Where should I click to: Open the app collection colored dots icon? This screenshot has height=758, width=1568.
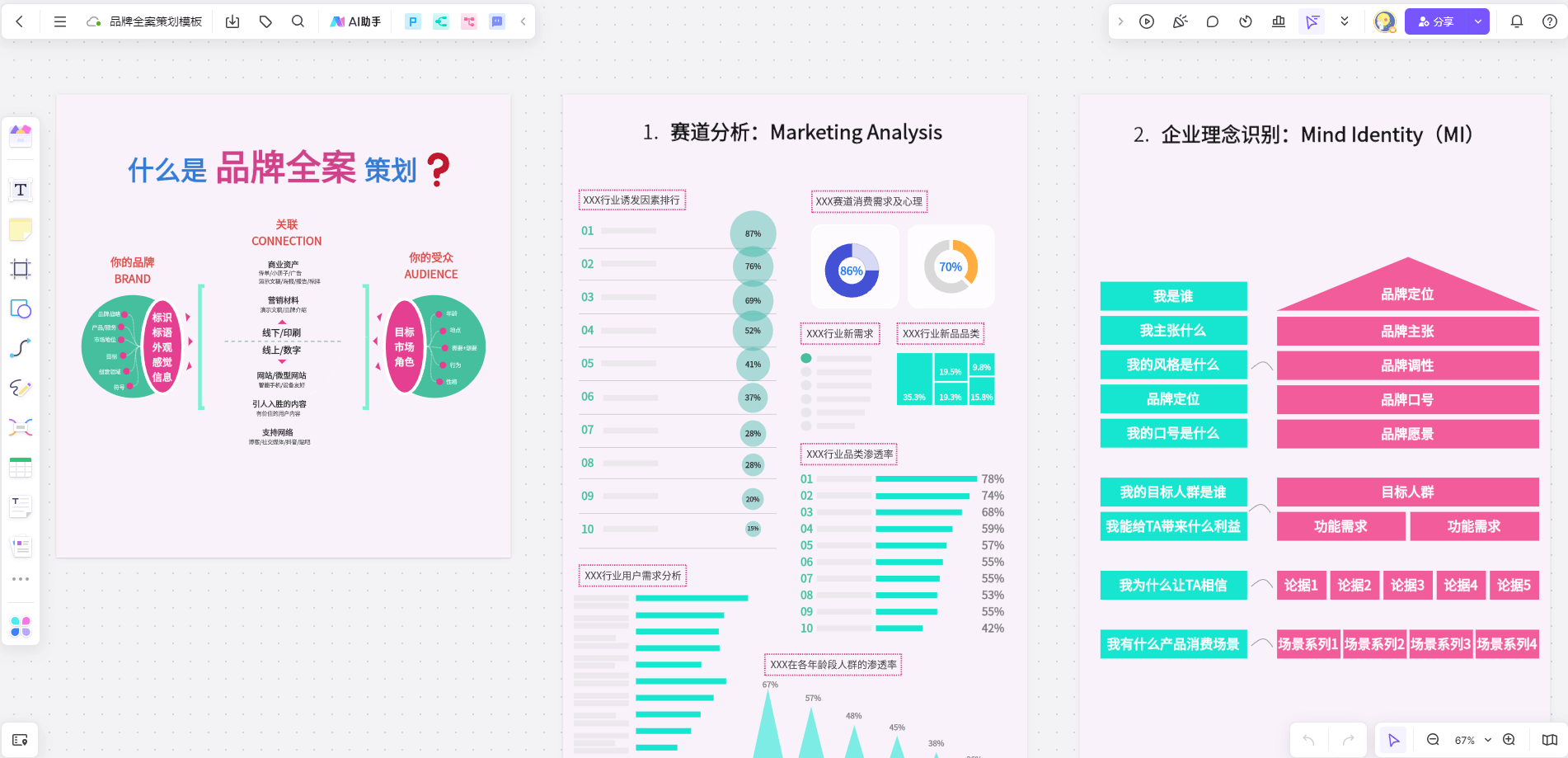click(21, 627)
